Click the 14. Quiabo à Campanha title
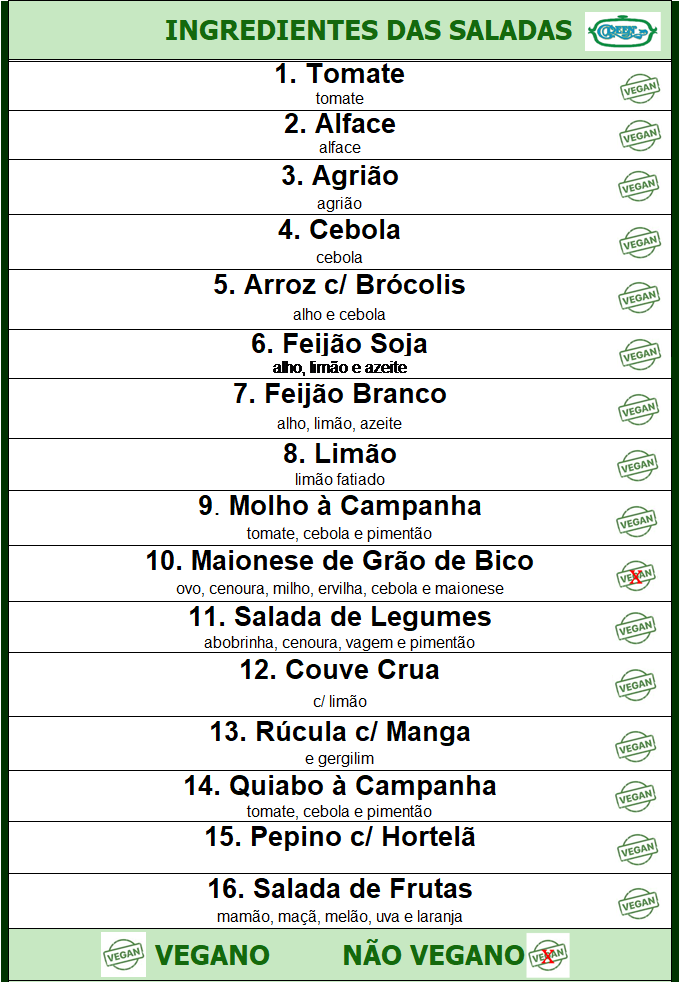 [340, 786]
